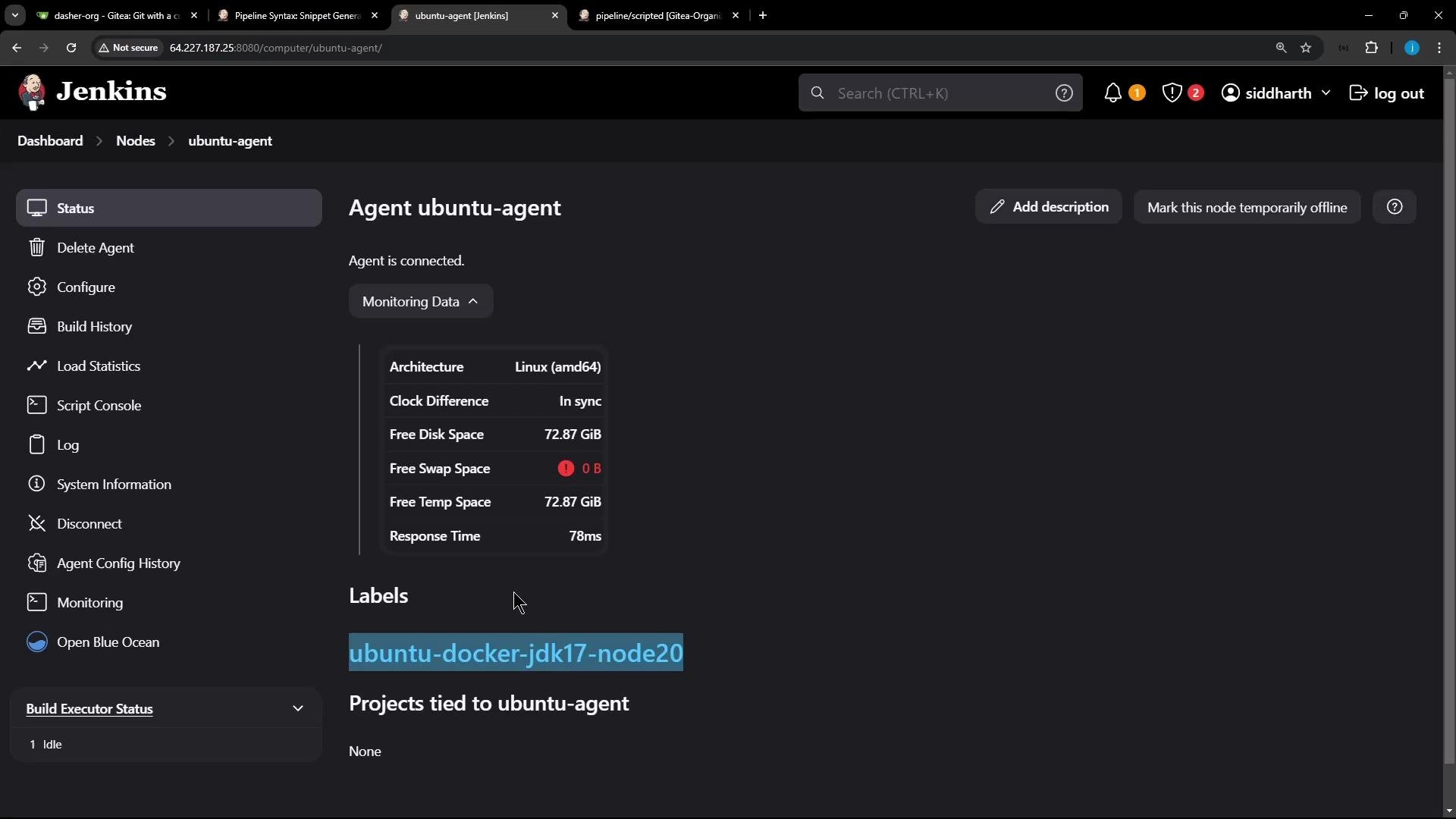Click the page help question mark button
This screenshot has width=1456, height=819.
coord(1395,207)
